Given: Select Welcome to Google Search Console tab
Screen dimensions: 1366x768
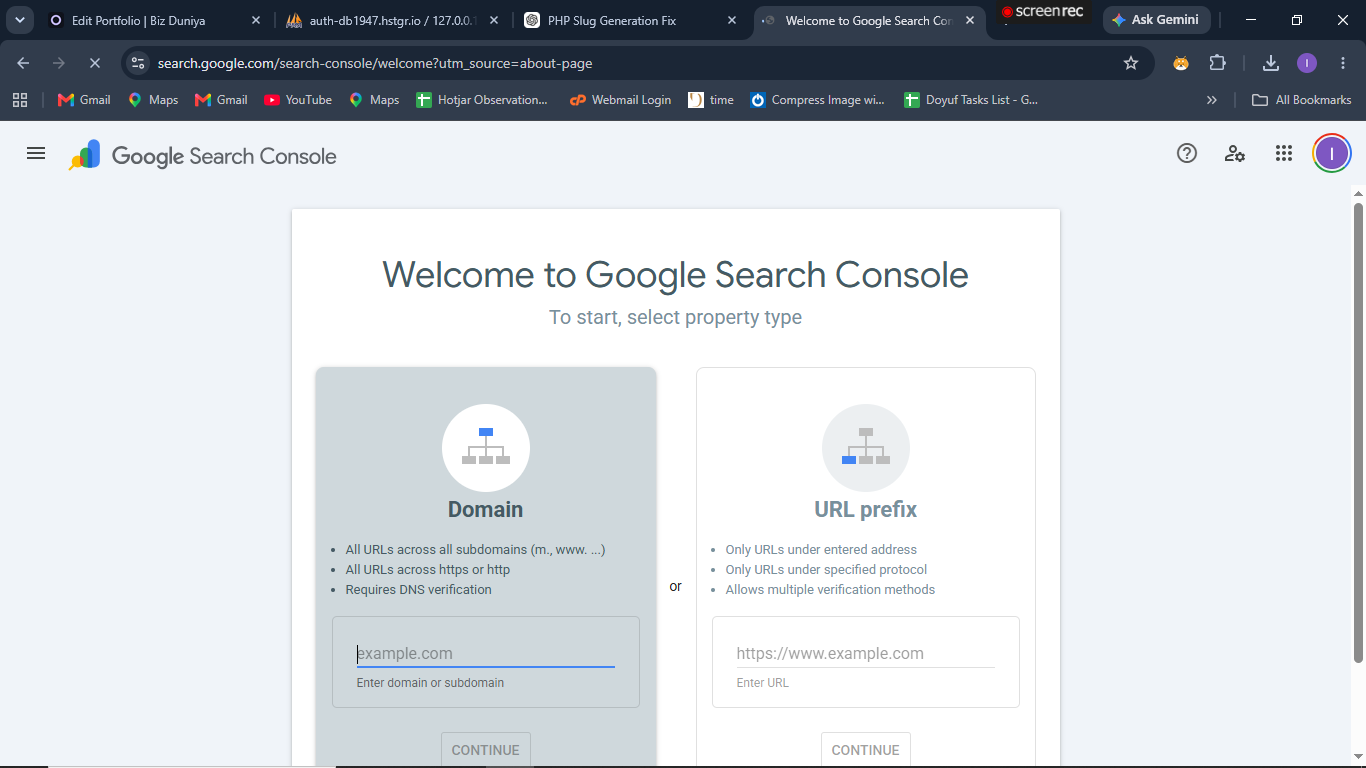Looking at the screenshot, I should tap(868, 20).
